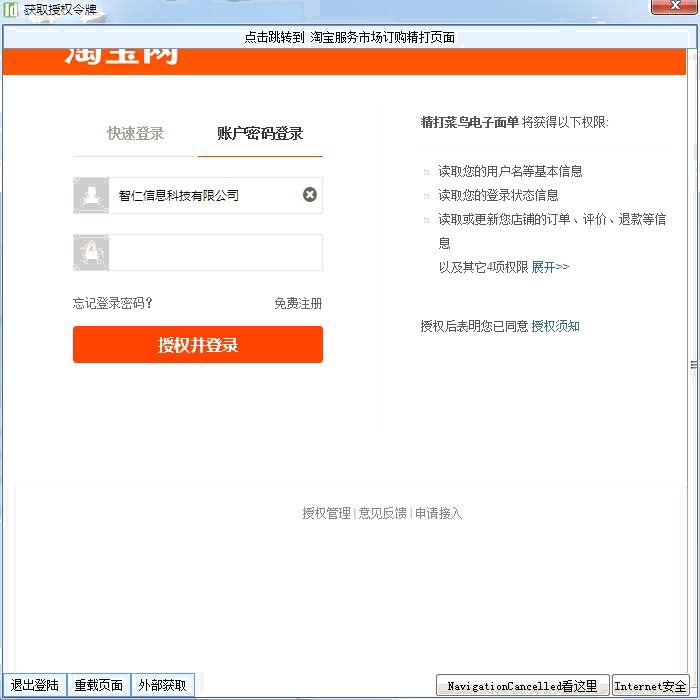Viewport: 700px width, 700px height.
Task: Open the 意见反馈 footer link
Action: (x=383, y=513)
